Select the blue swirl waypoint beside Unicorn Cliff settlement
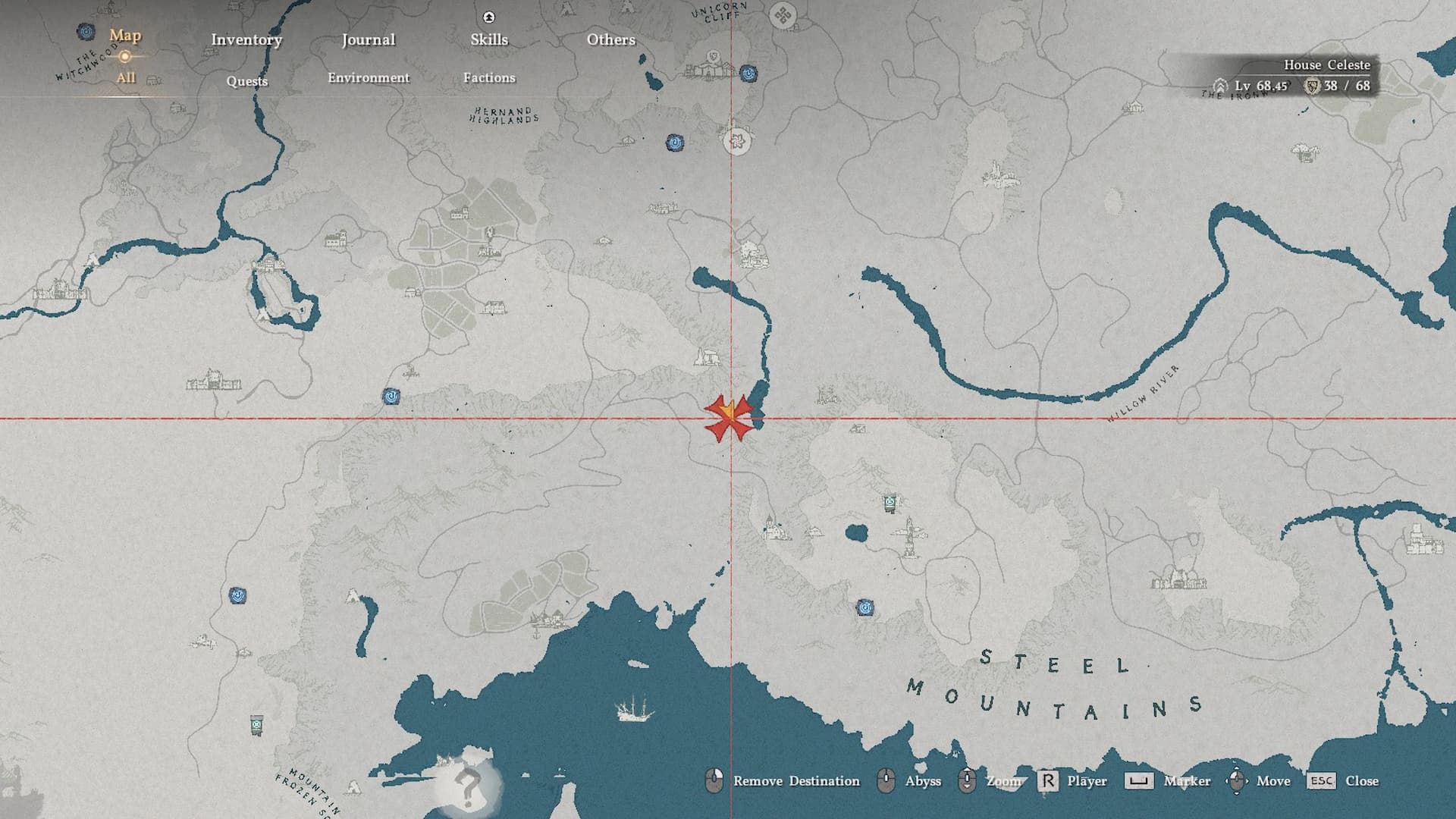This screenshot has width=1456, height=819. (x=748, y=74)
